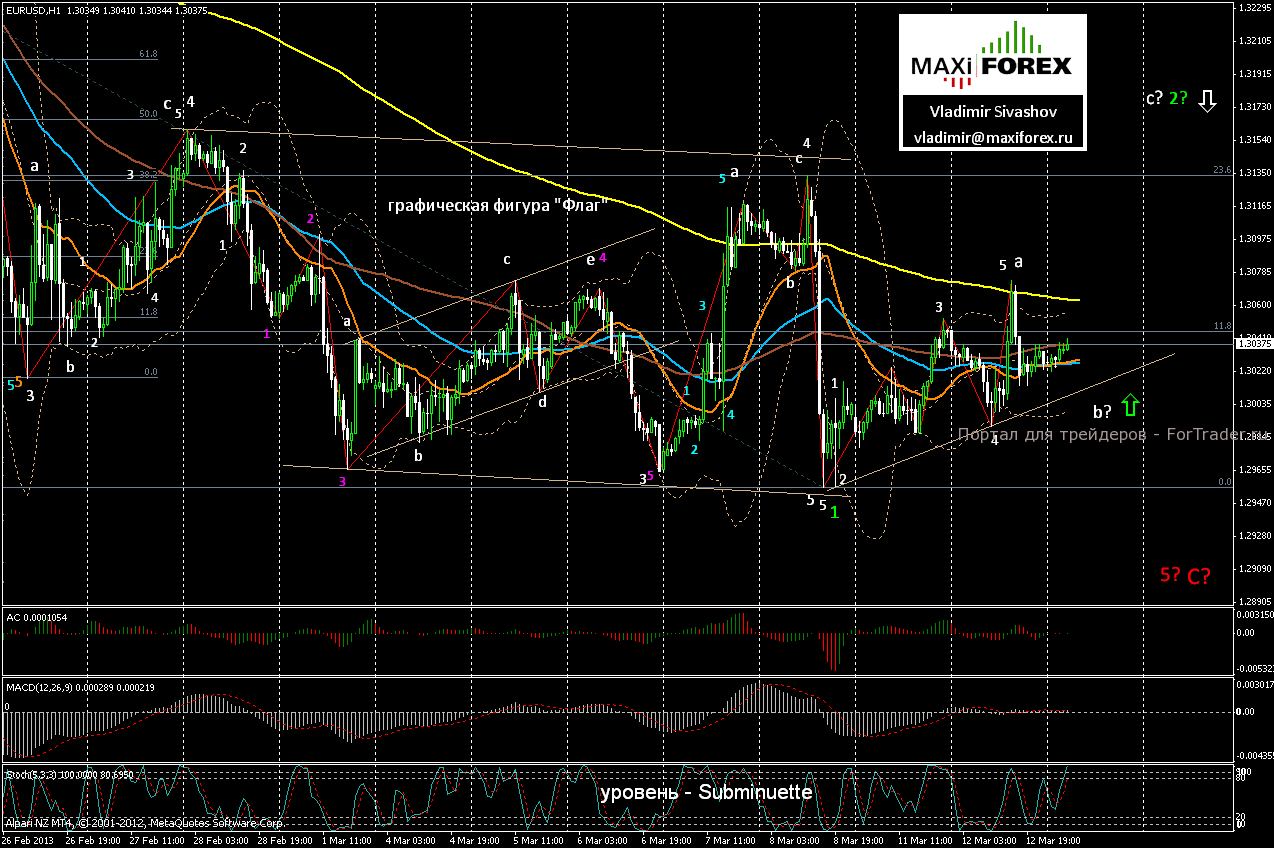Click the 23.6 Fibonacci level label
The height and width of the screenshot is (848, 1274).
pyautogui.click(x=1221, y=170)
